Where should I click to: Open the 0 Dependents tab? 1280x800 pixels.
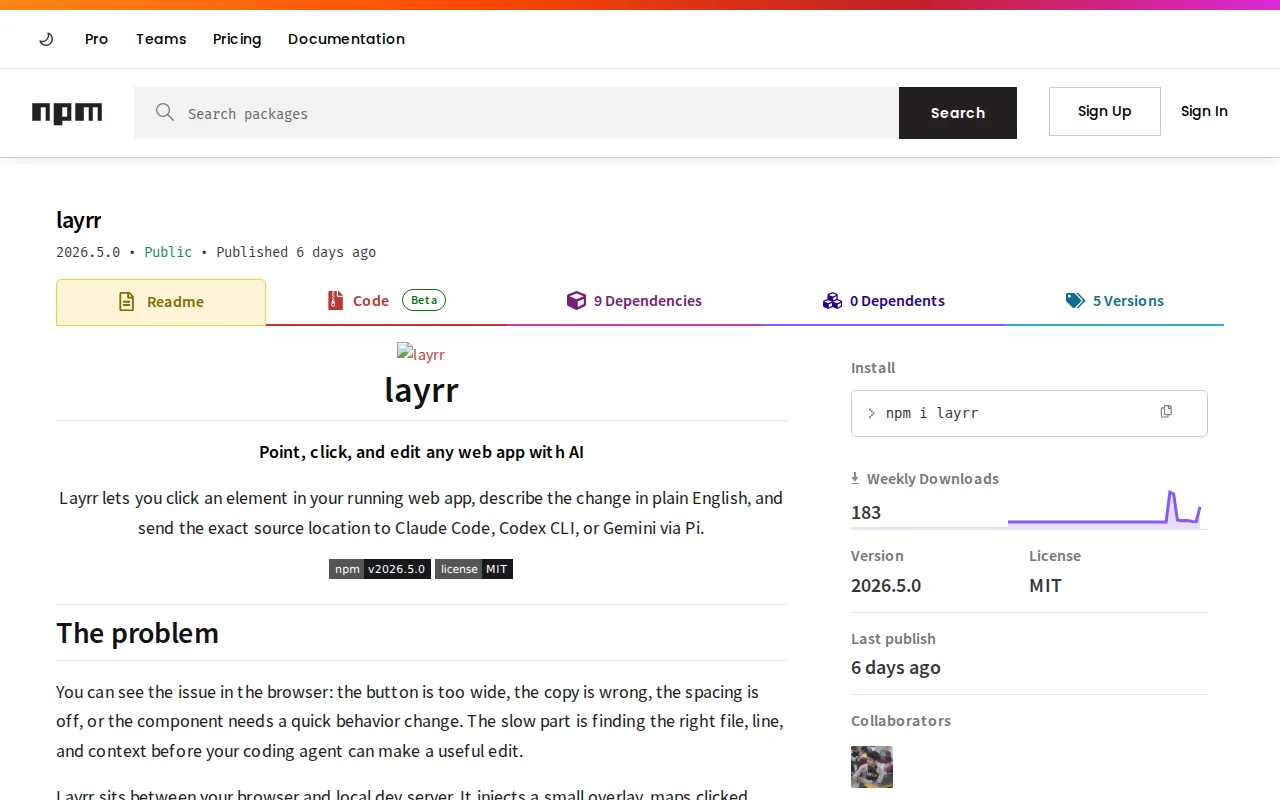[x=884, y=301]
